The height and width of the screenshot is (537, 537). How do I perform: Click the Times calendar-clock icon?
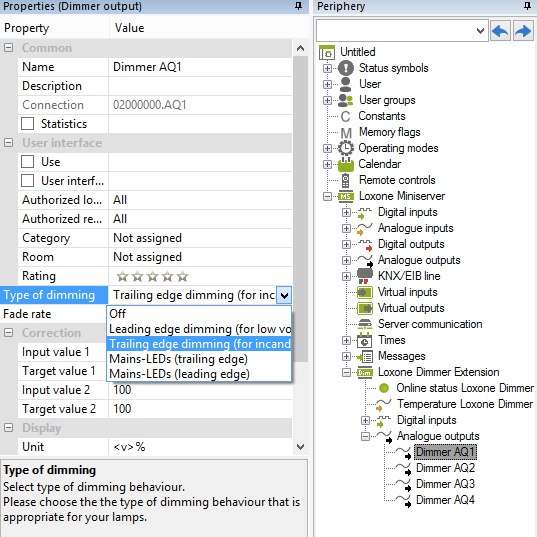coord(364,340)
